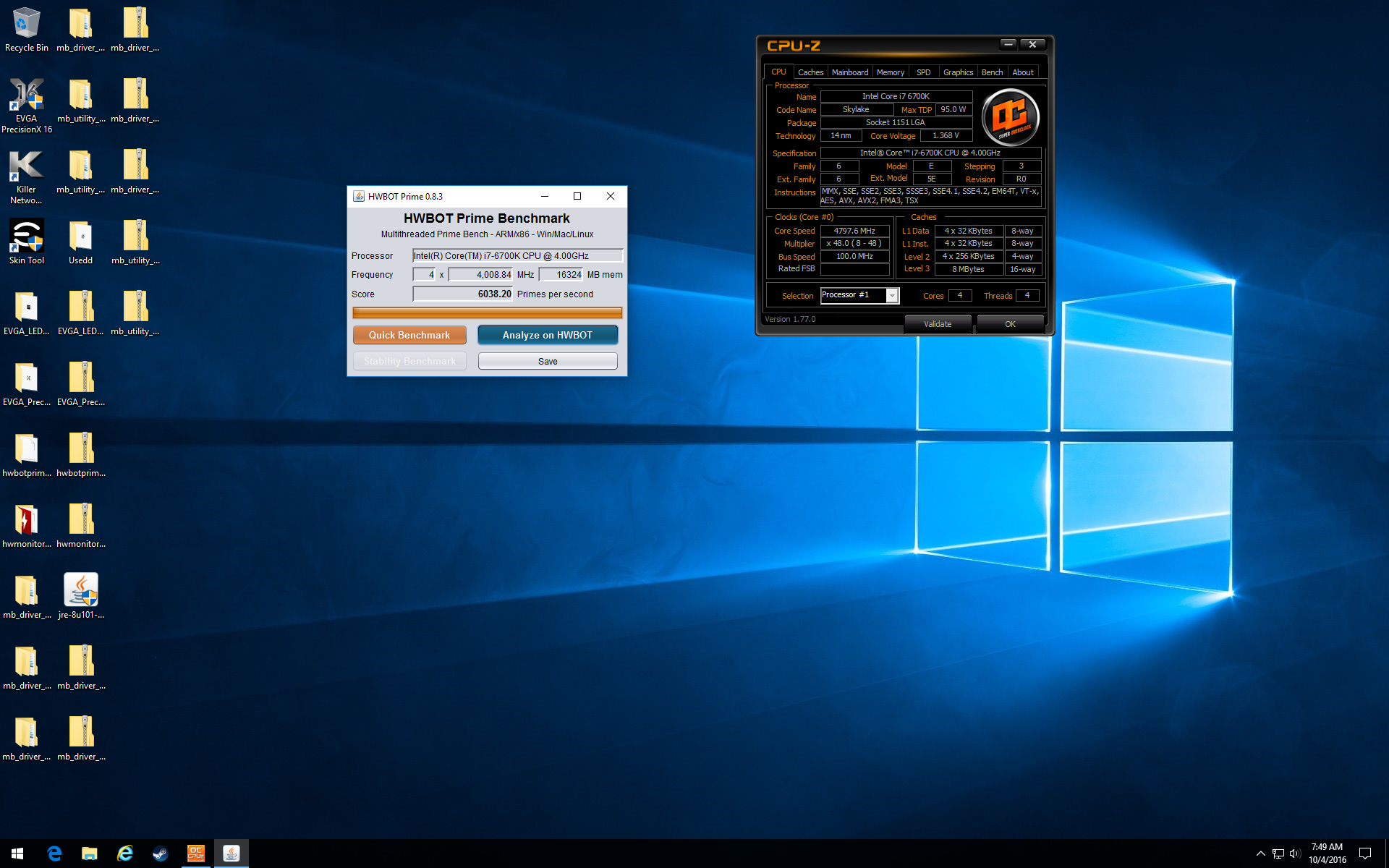The image size is (1389, 868).
Task: Launch EVGA PrecisionX 16 shortcut
Action: tap(26, 106)
